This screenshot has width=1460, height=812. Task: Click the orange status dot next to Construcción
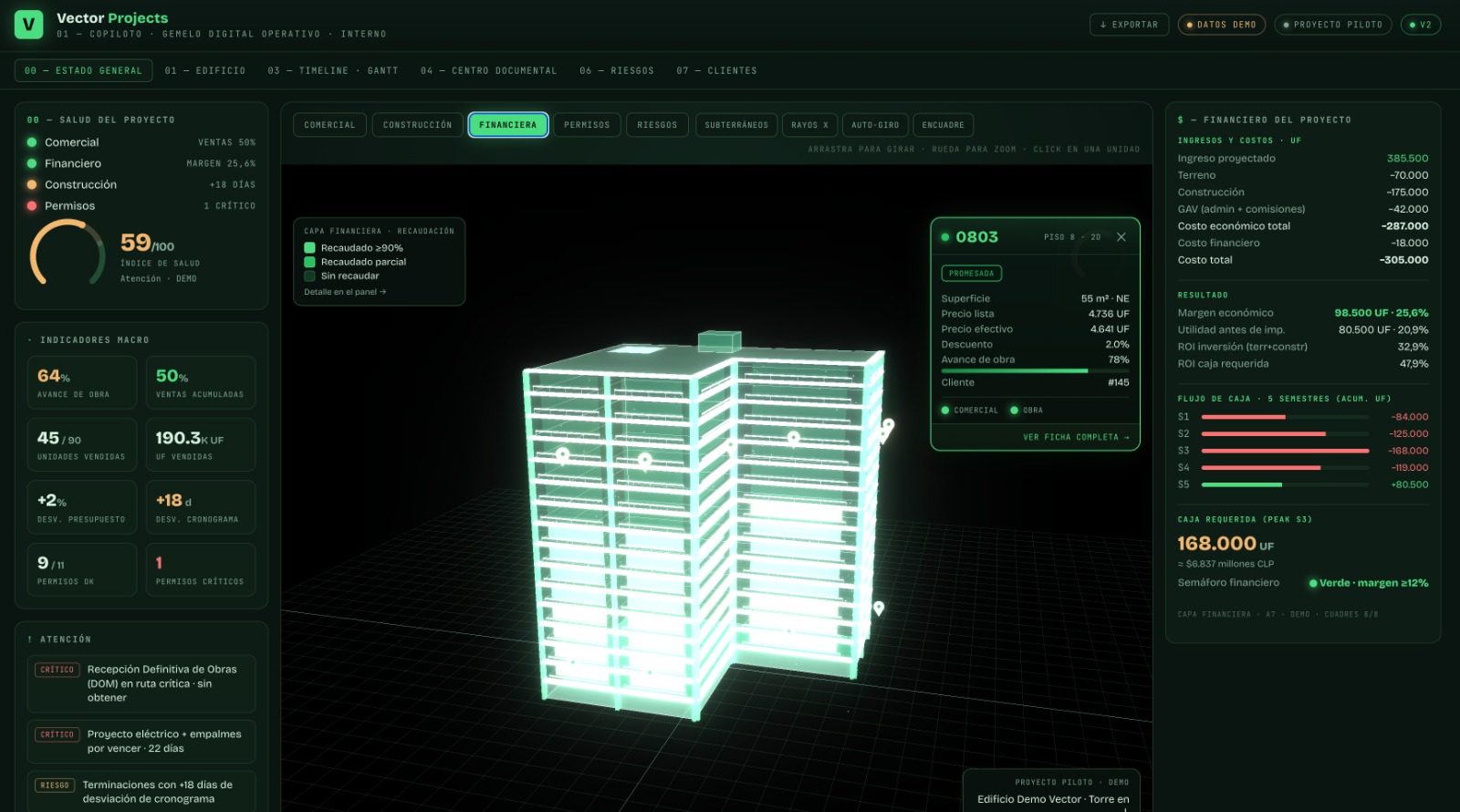pos(32,184)
